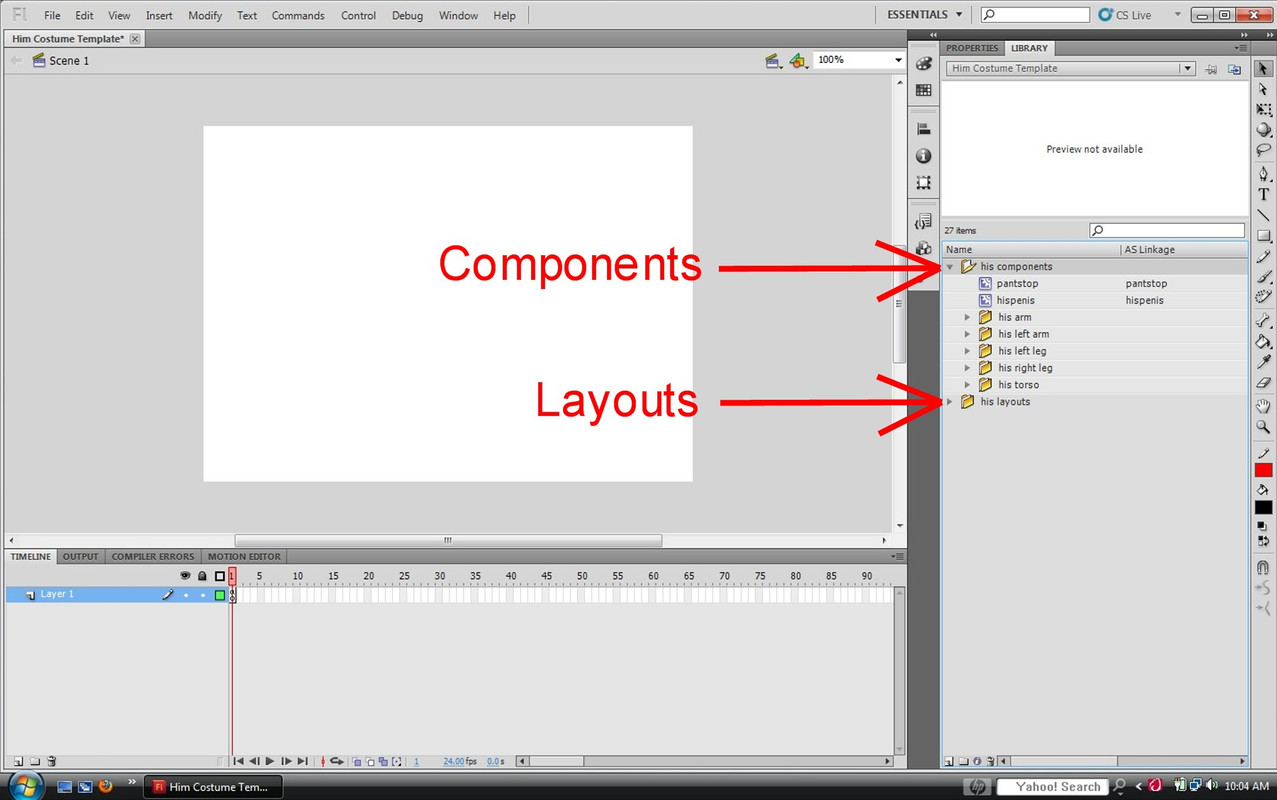The width and height of the screenshot is (1277, 800).
Task: Activate the Hand tool
Action: tap(1263, 405)
